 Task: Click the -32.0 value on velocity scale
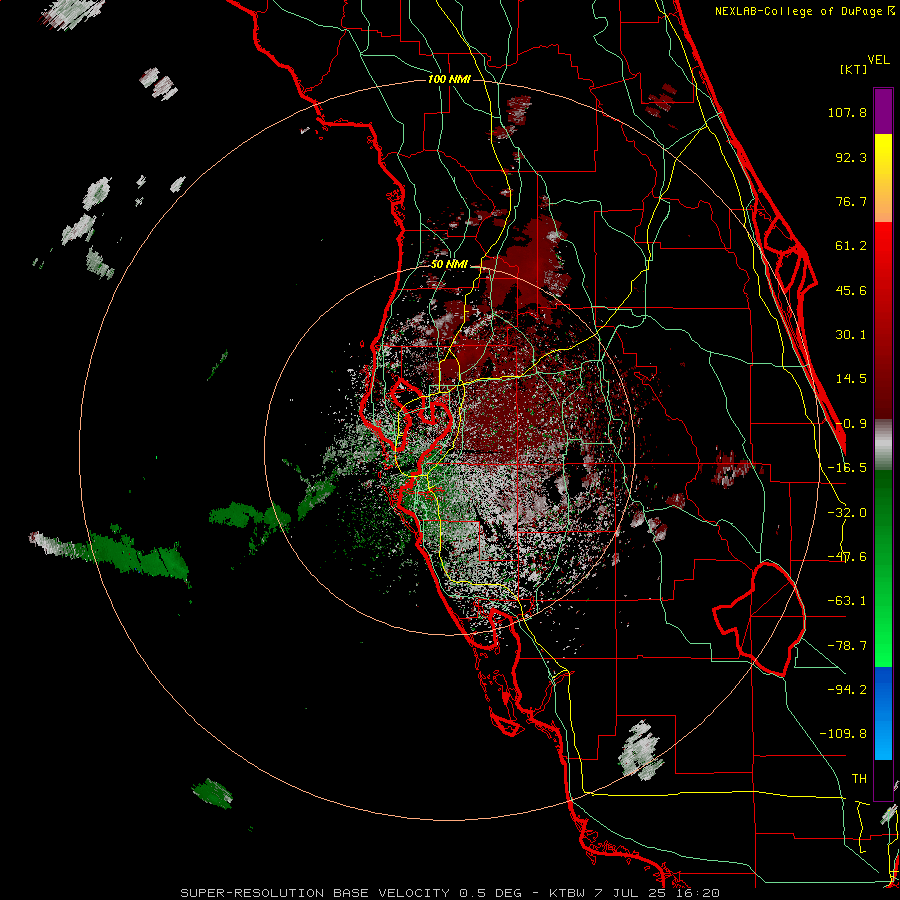(x=847, y=513)
